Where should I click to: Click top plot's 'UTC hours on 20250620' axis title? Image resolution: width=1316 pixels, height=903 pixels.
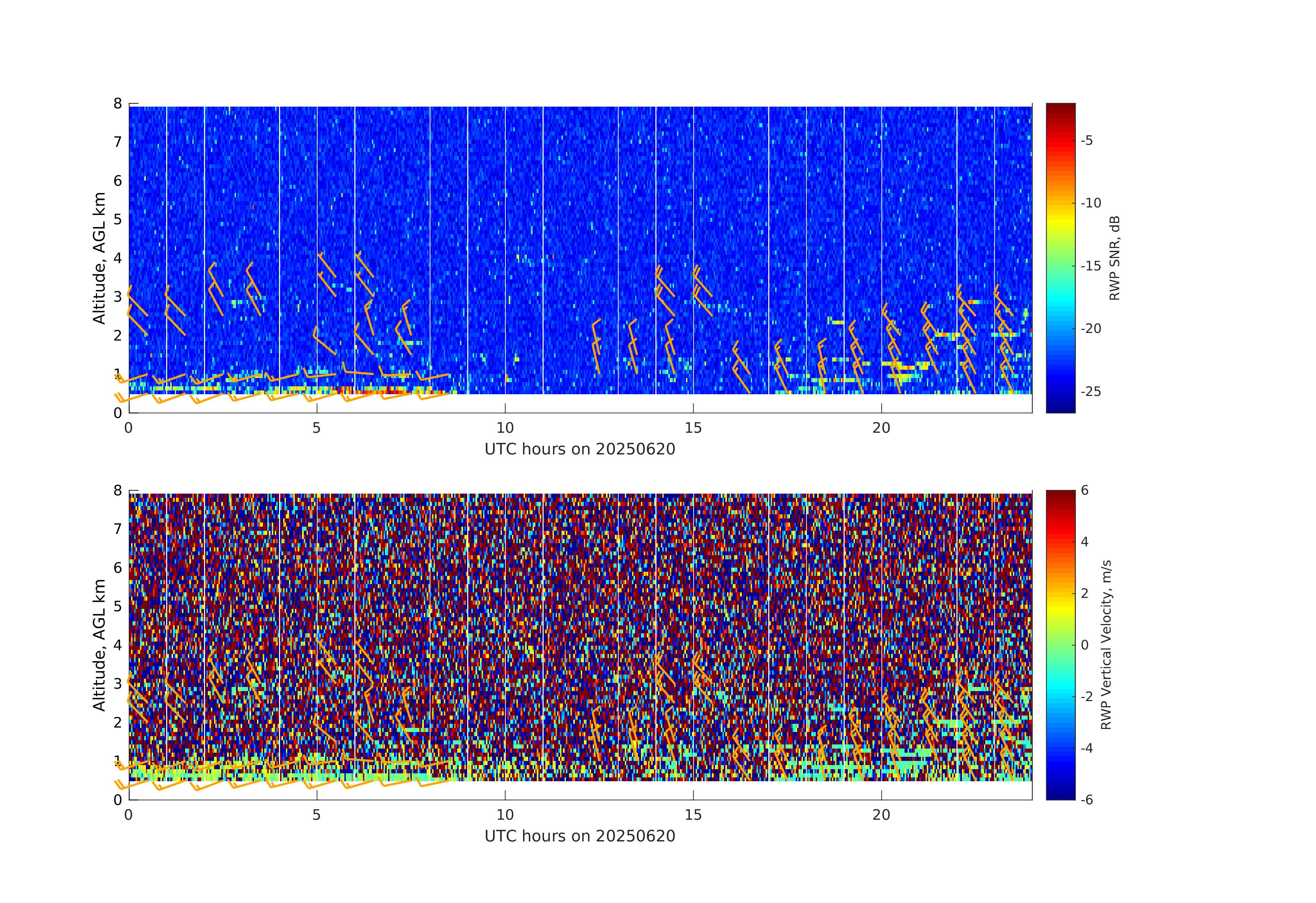(x=580, y=449)
